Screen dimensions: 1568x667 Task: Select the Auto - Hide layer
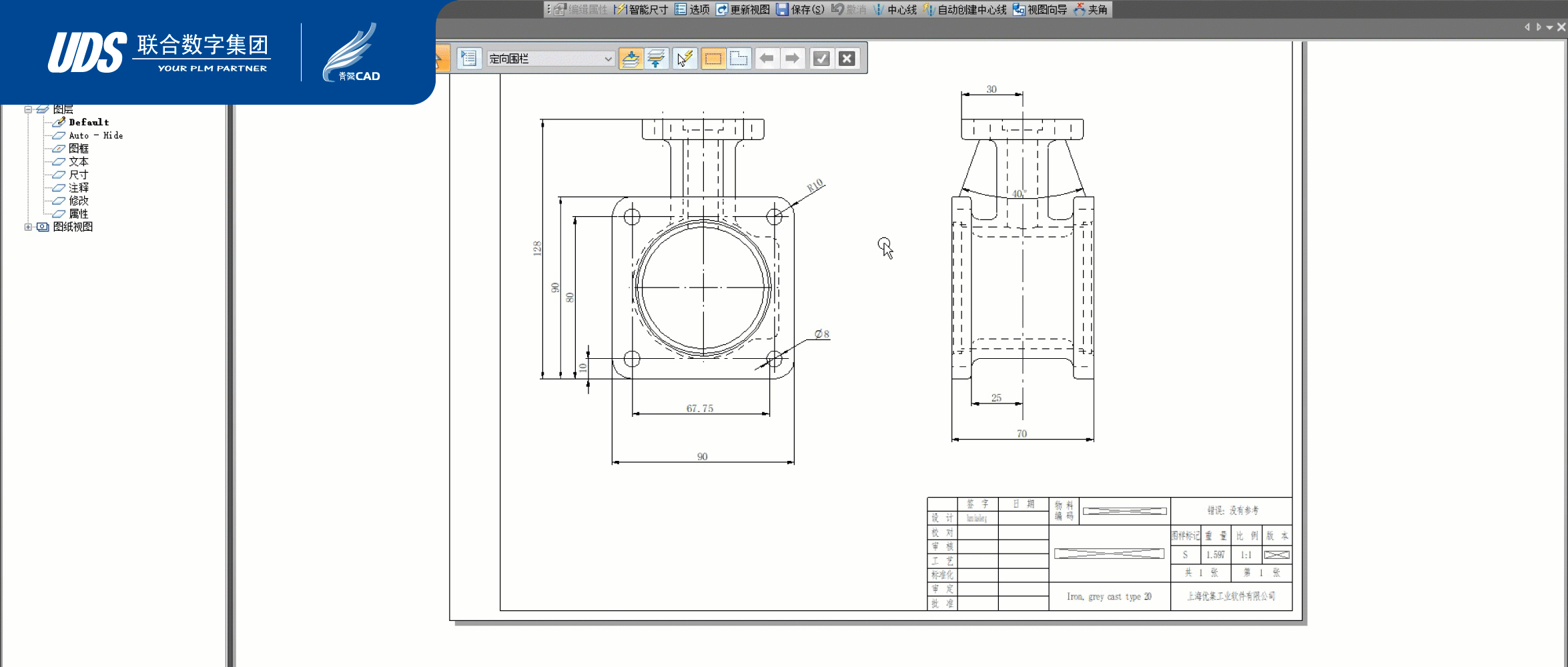[x=96, y=135]
